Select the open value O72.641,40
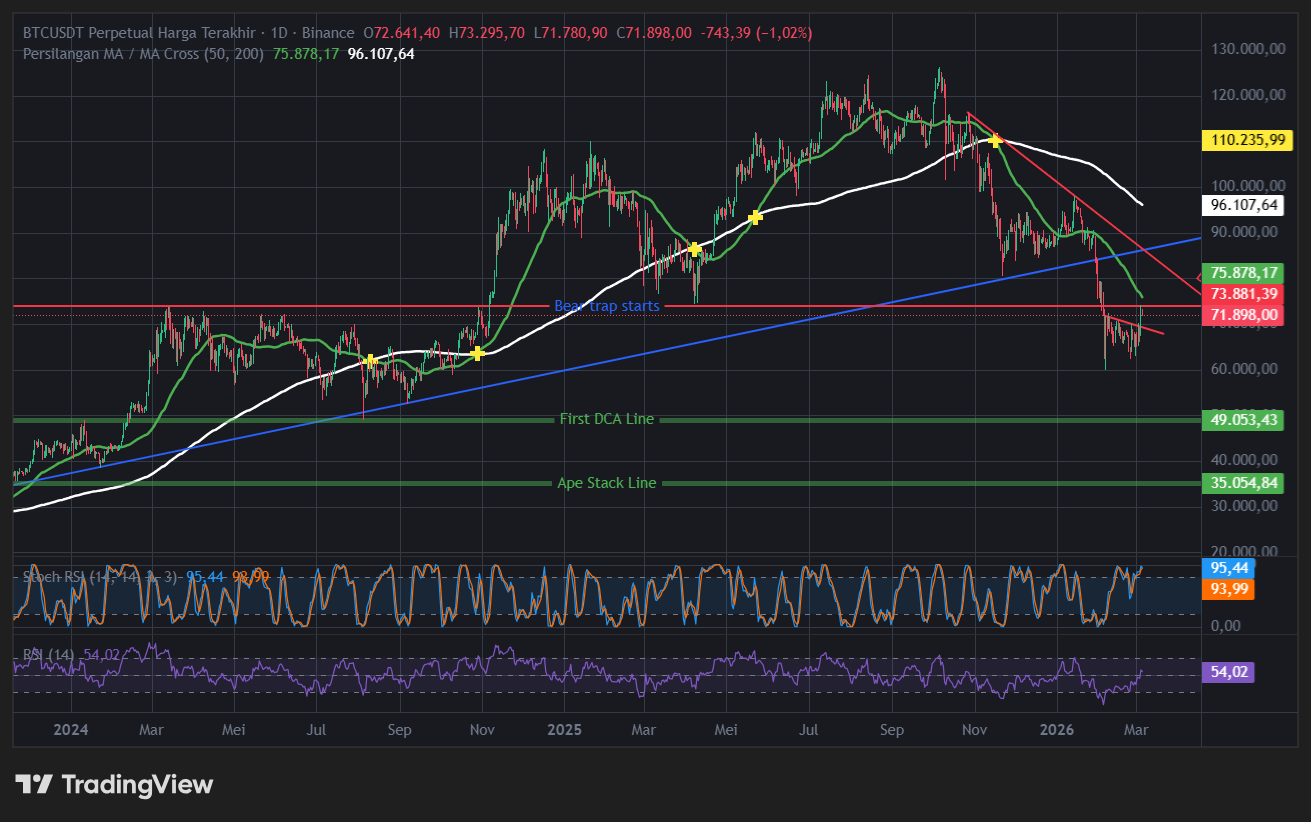Screen dimensions: 1311x822 click(x=402, y=33)
